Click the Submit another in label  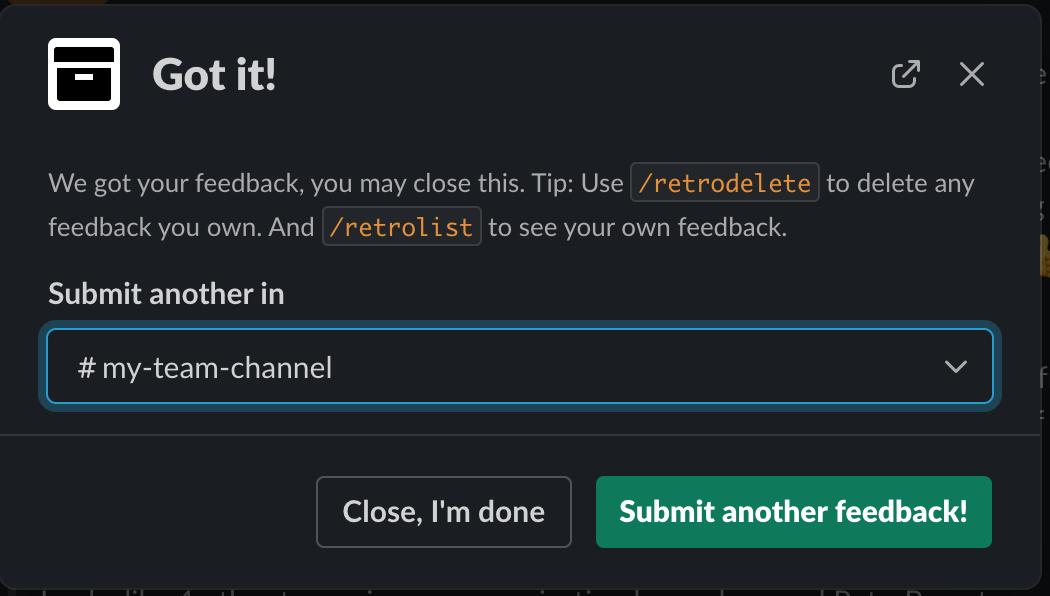pos(165,293)
